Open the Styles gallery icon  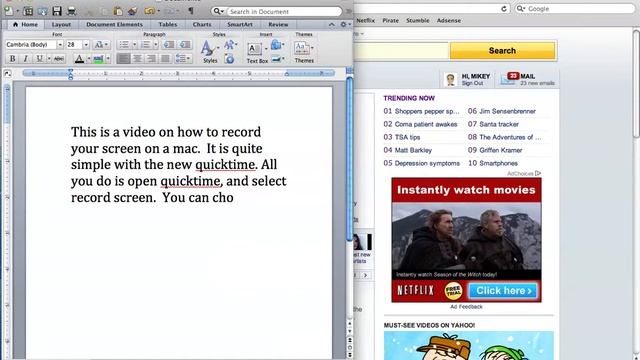click(x=207, y=49)
